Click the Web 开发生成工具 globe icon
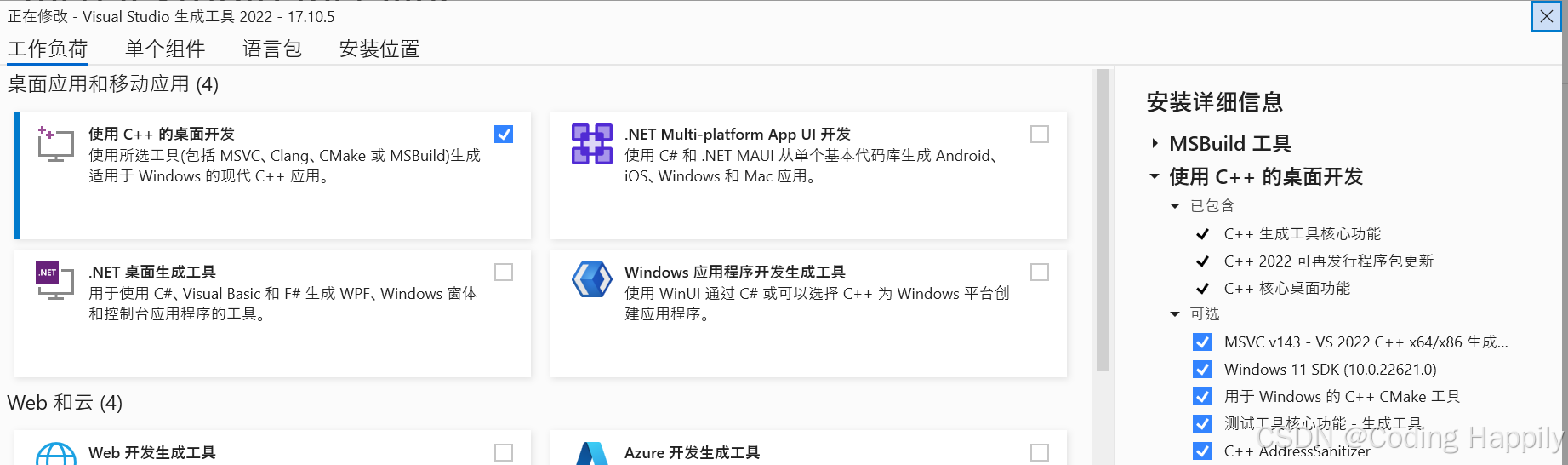Viewport: 1568px width, 465px height. (56, 454)
